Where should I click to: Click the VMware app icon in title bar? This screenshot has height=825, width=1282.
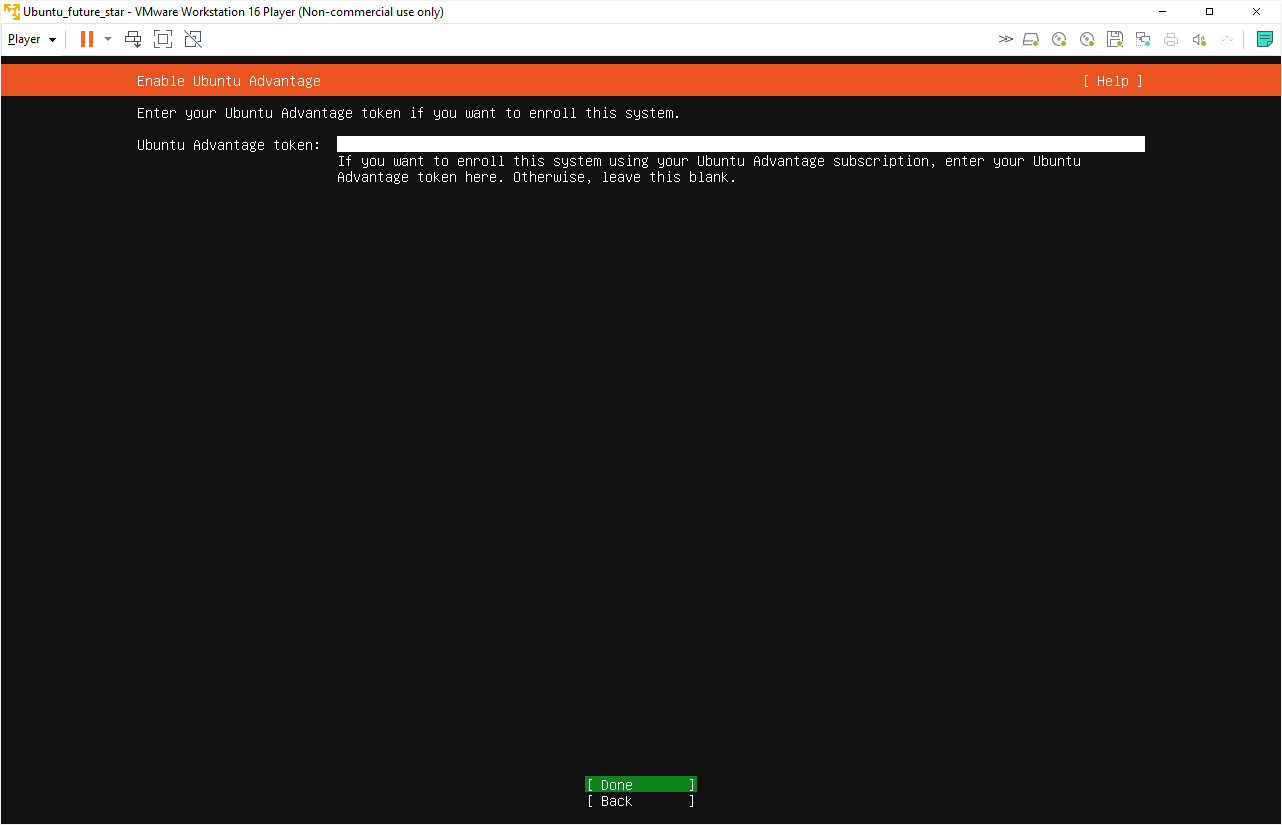(12, 12)
